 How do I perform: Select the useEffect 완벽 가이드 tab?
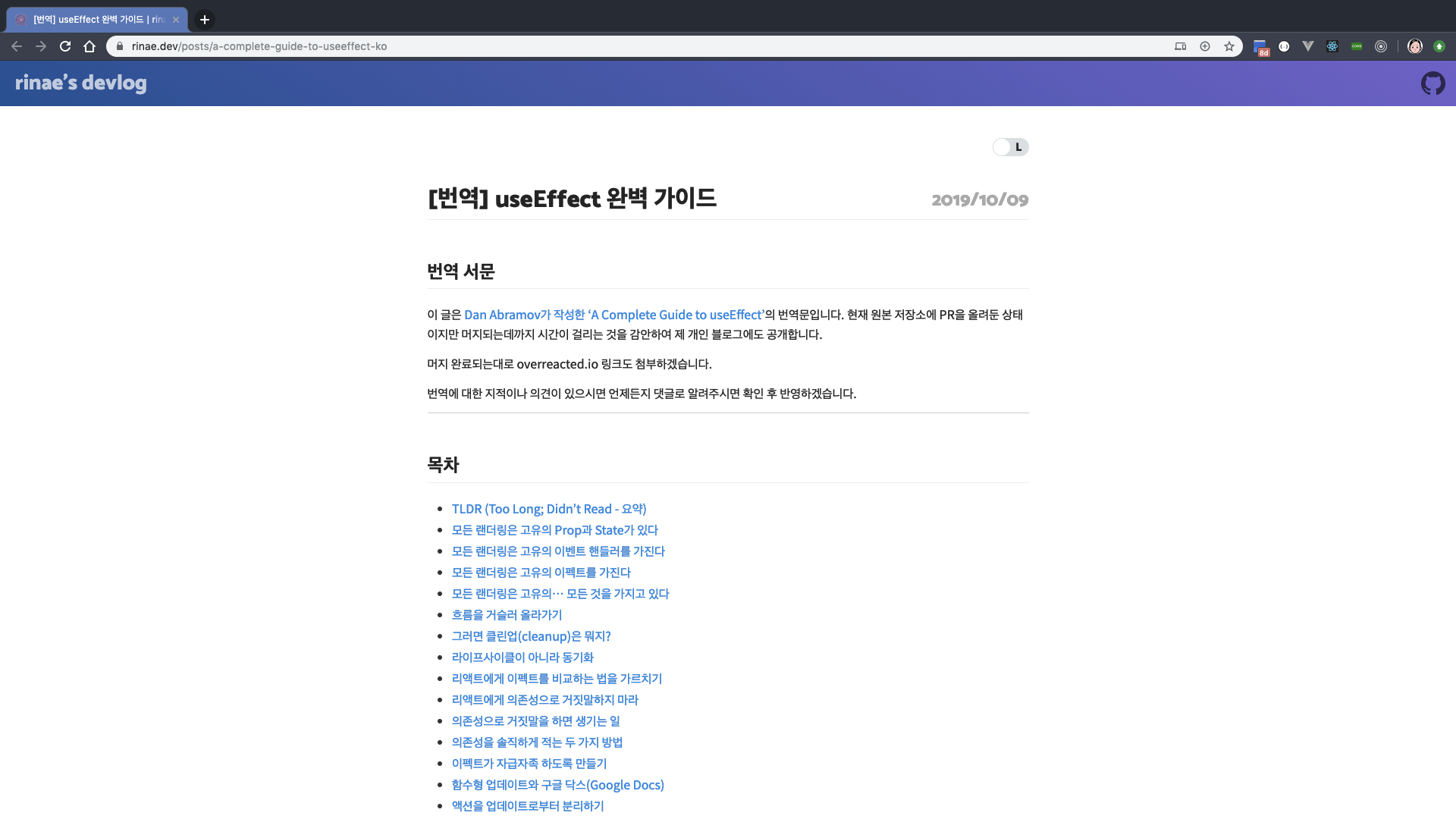pyautogui.click(x=97, y=20)
